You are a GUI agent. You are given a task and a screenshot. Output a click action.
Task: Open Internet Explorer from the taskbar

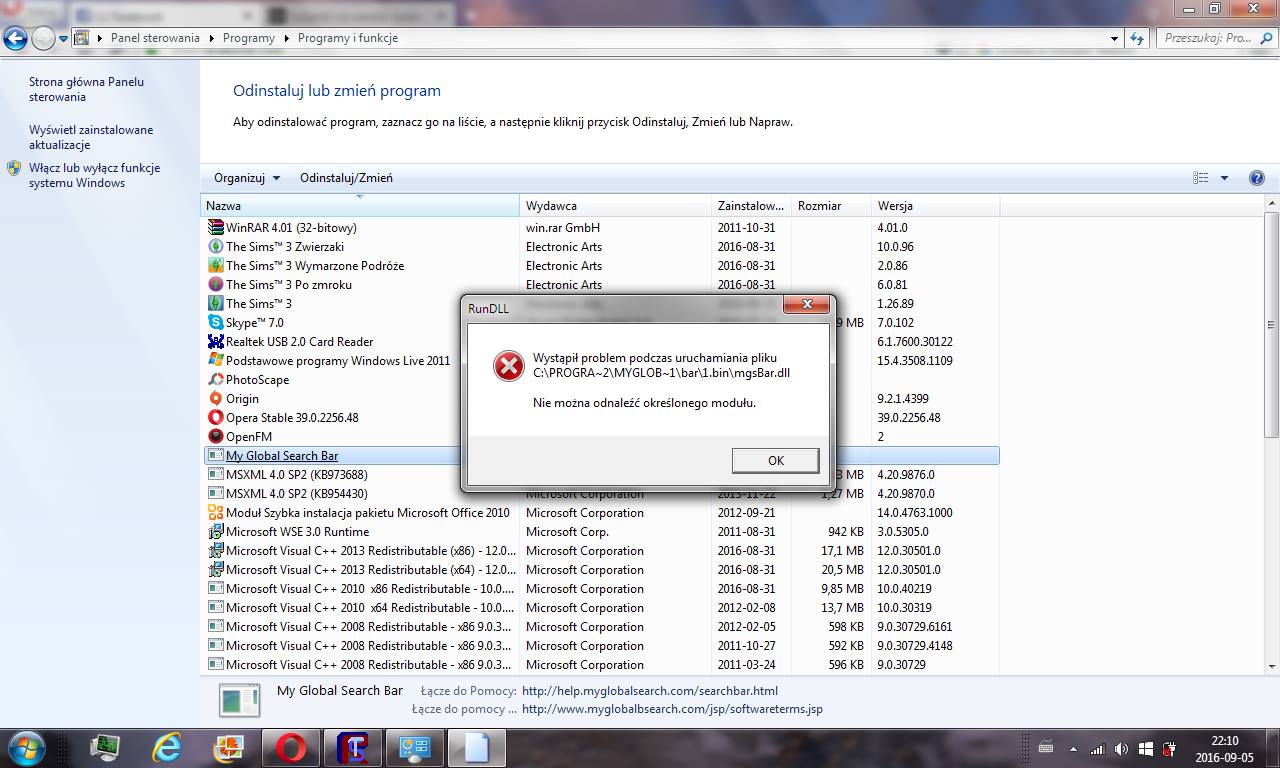click(166, 747)
